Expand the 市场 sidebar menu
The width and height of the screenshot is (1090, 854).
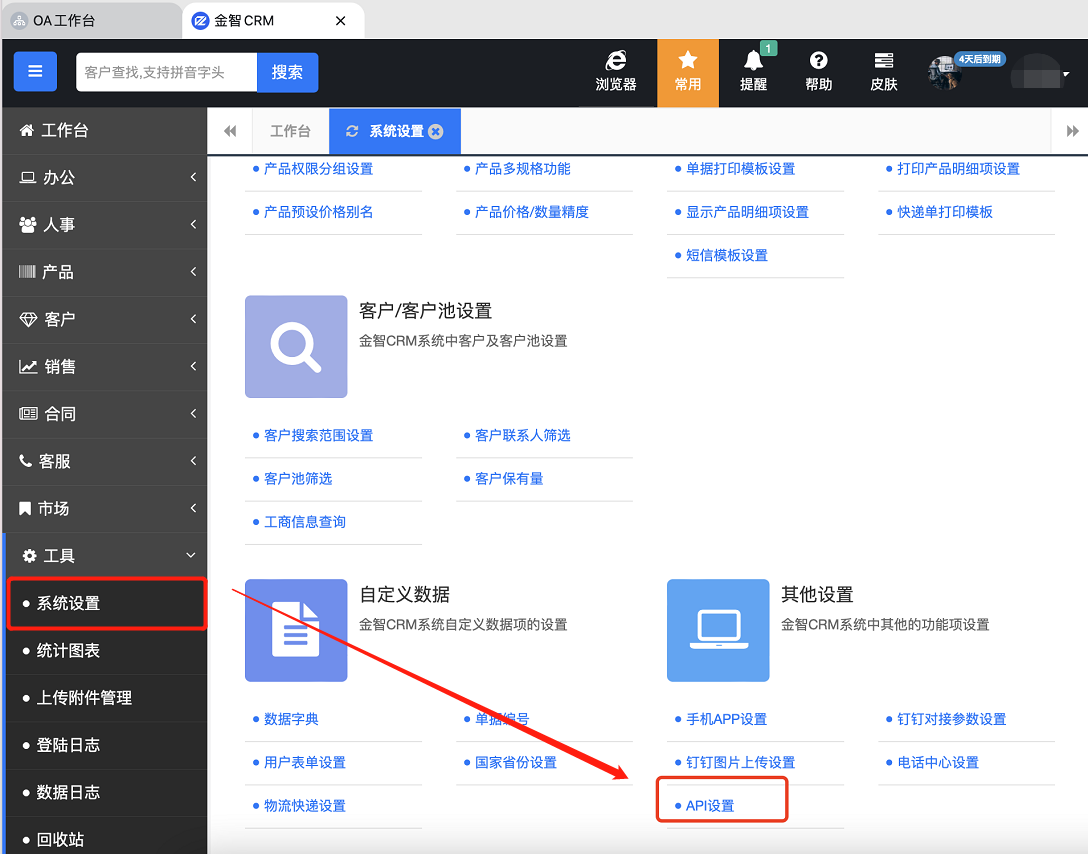pos(106,508)
